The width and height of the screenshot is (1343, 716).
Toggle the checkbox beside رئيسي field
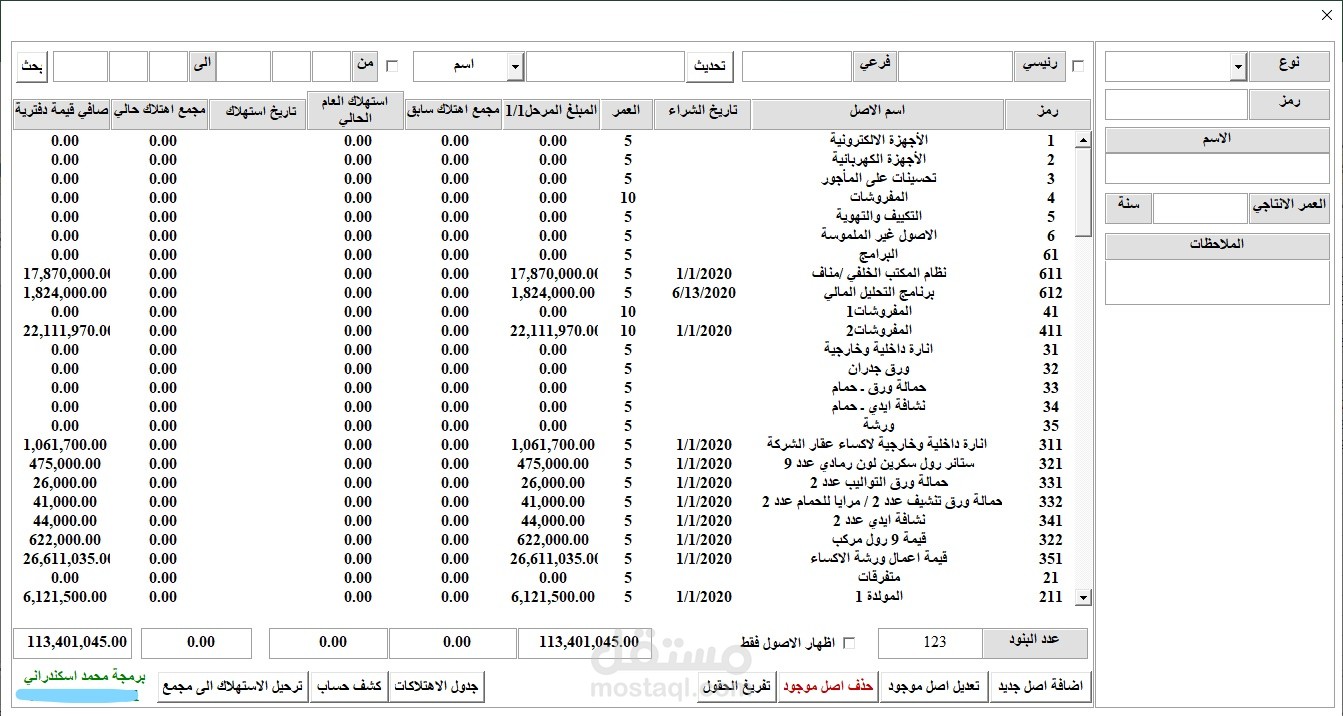pos(1077,64)
